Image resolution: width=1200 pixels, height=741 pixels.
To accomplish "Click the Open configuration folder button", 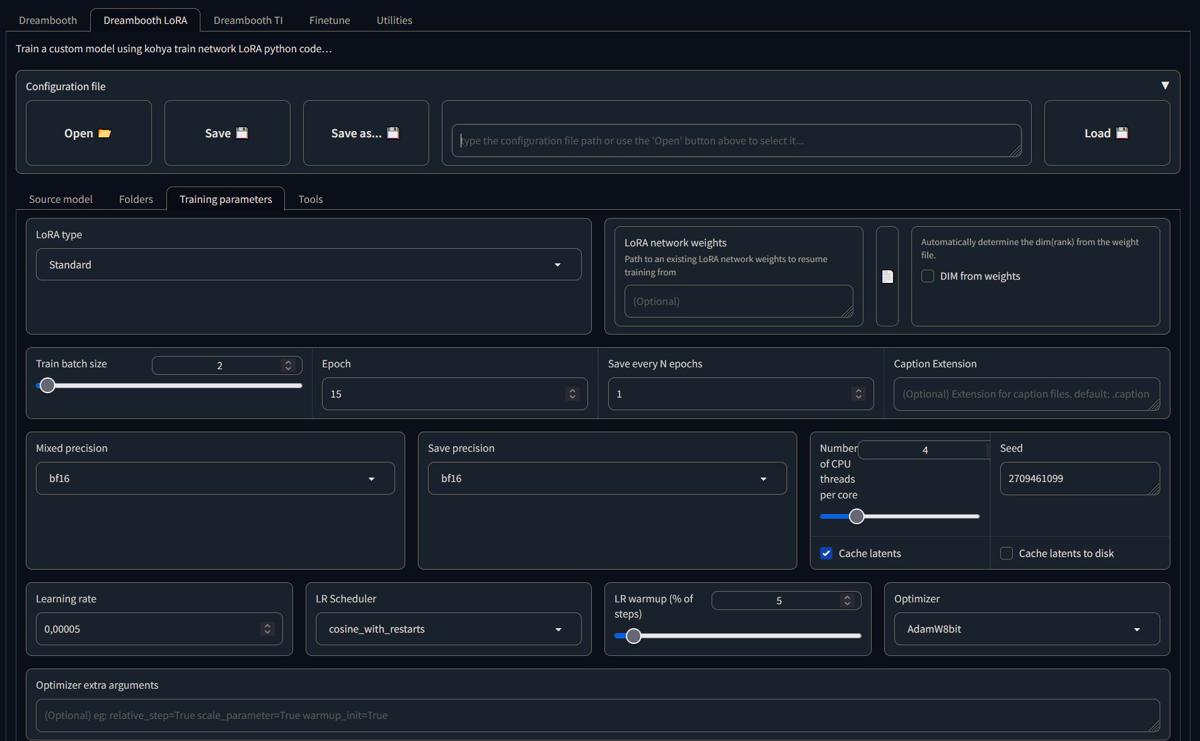I will point(88,133).
